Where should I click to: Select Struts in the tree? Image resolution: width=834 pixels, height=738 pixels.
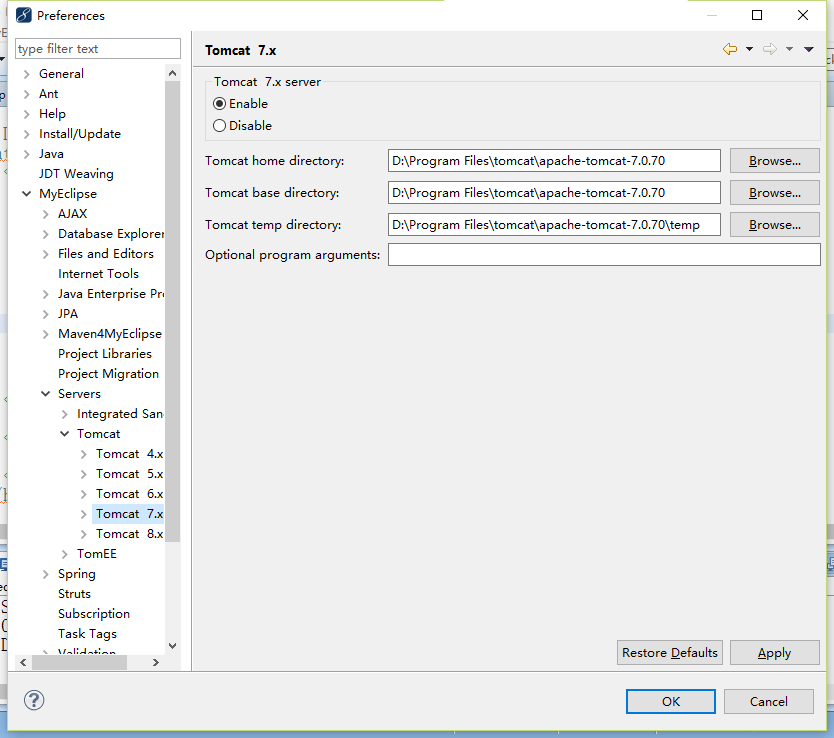(x=74, y=594)
